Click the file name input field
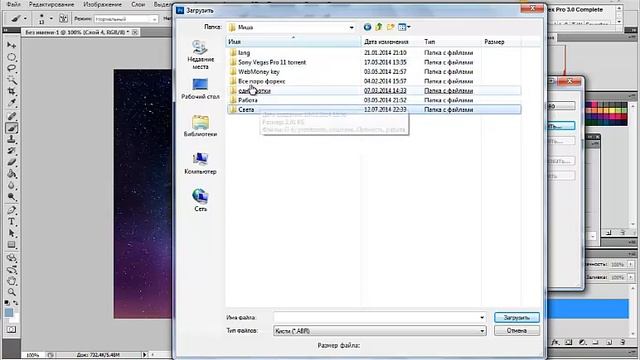This screenshot has width=640, height=360. coord(376,318)
